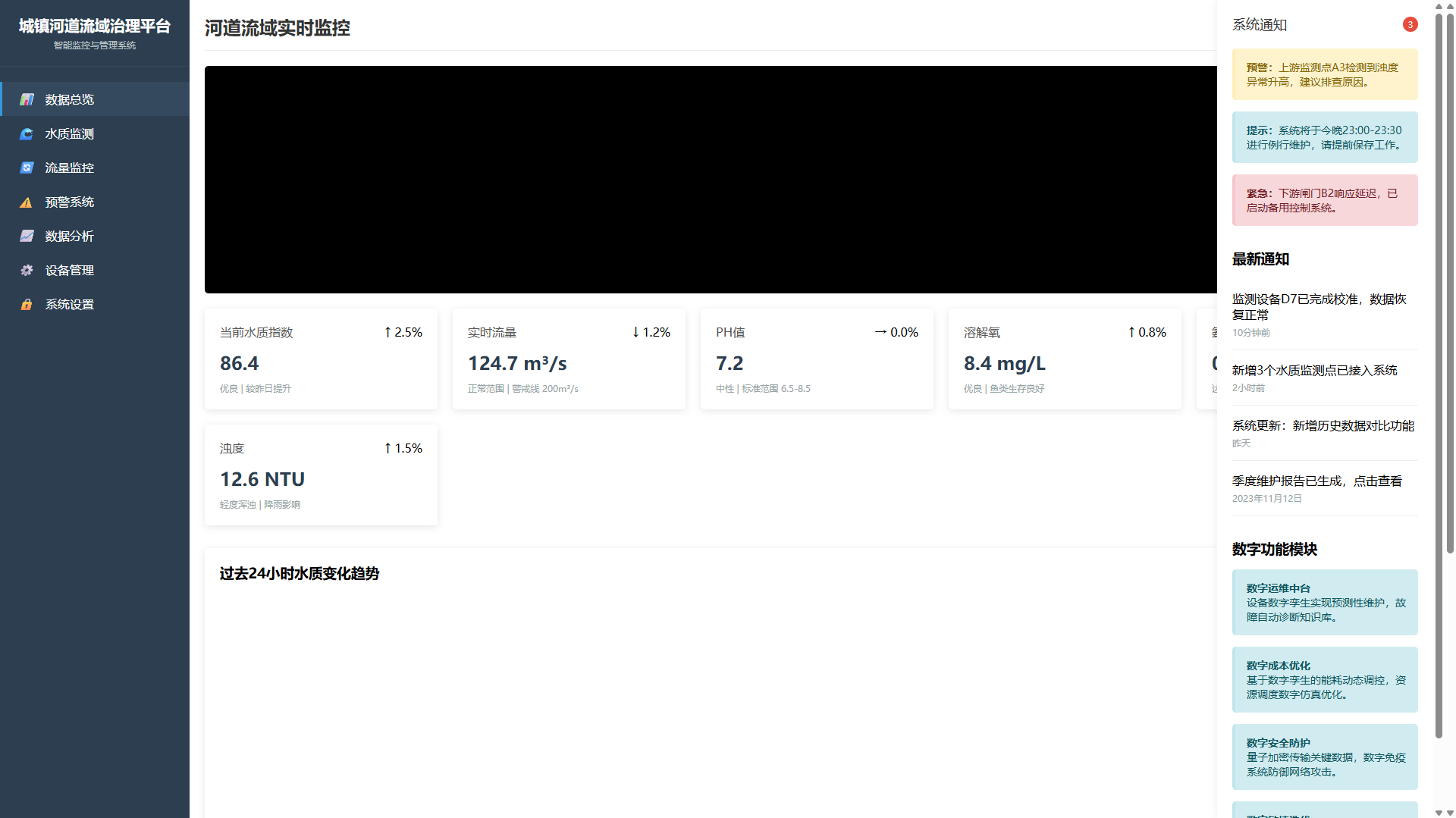Click the 系统设置 lock icon

coord(27,305)
